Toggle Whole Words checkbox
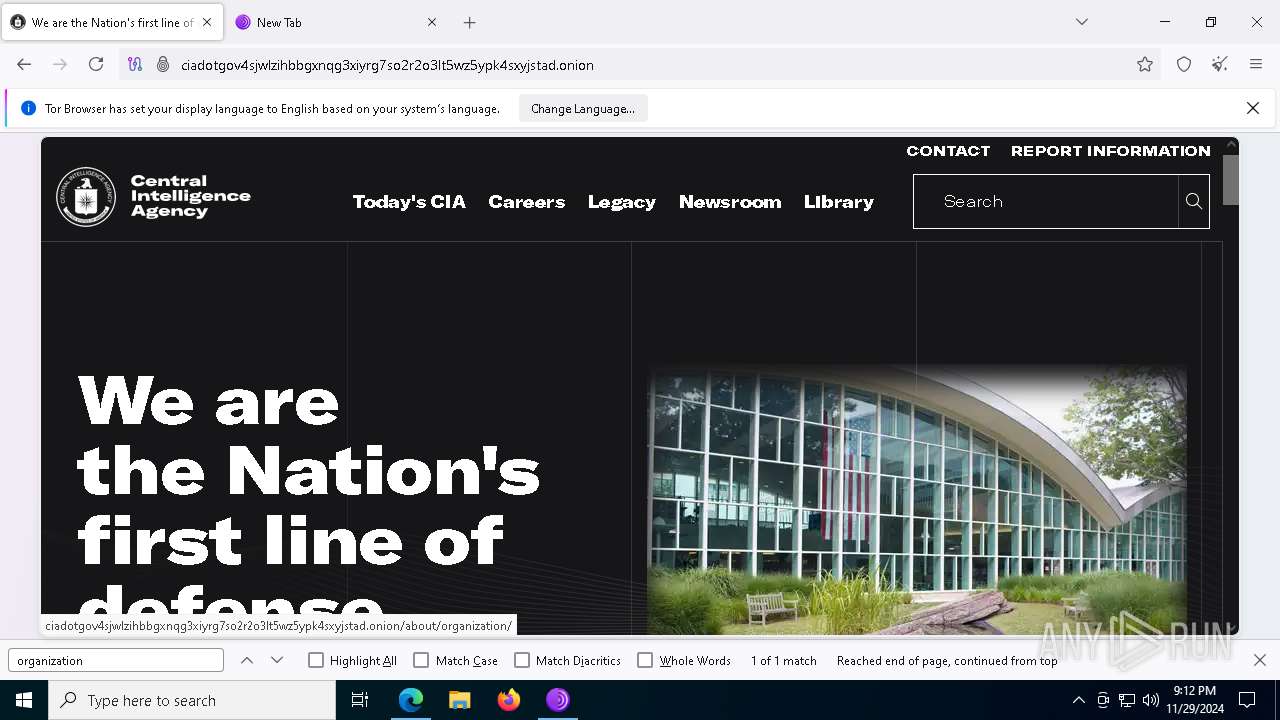Image resolution: width=1280 pixels, height=720 pixels. tap(645, 660)
